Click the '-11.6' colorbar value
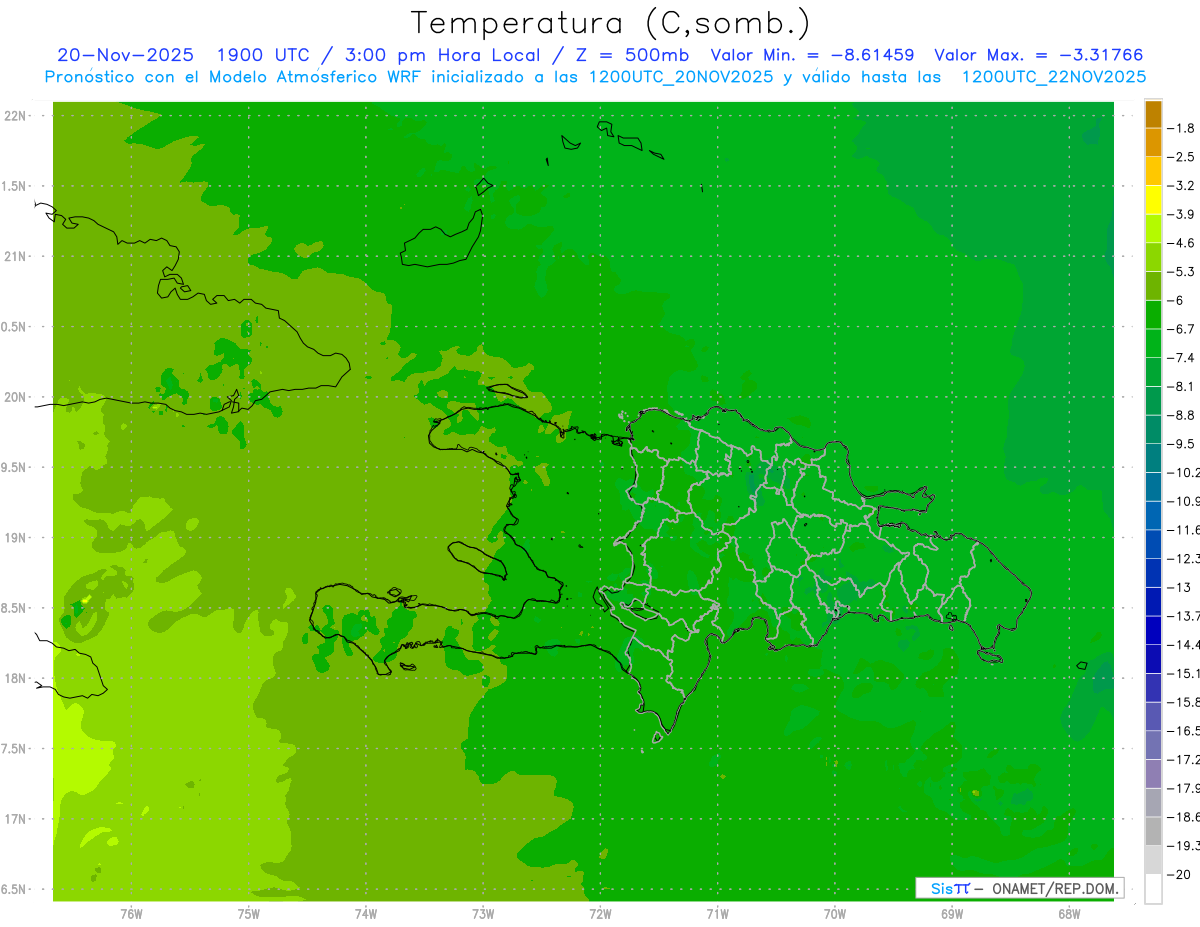The width and height of the screenshot is (1200, 927). pyautogui.click(x=1184, y=529)
